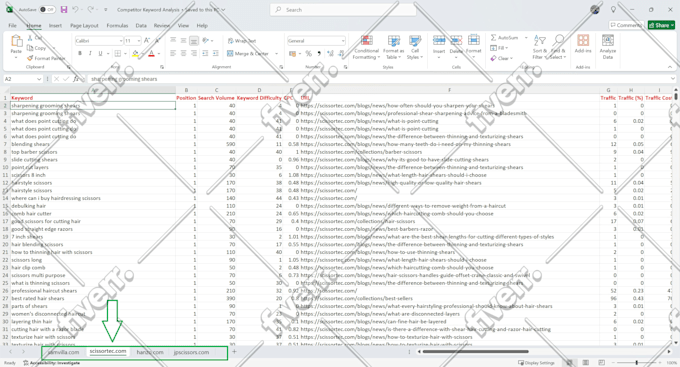Viewport: 680px width, 367px height.
Task: Open the Calibri font name dropdown
Action: point(121,41)
